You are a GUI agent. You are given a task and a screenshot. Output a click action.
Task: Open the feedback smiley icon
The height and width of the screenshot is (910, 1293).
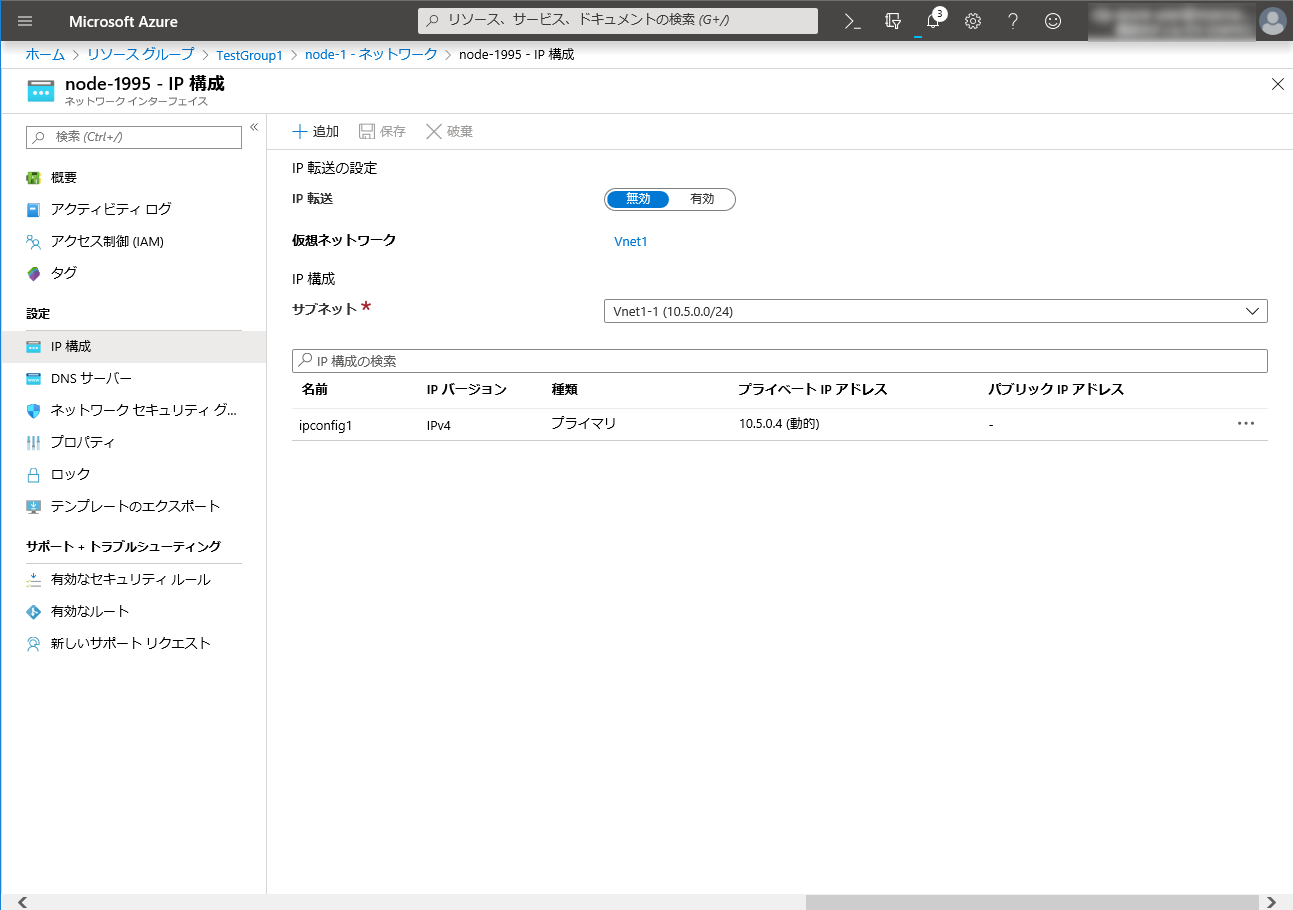(1052, 21)
